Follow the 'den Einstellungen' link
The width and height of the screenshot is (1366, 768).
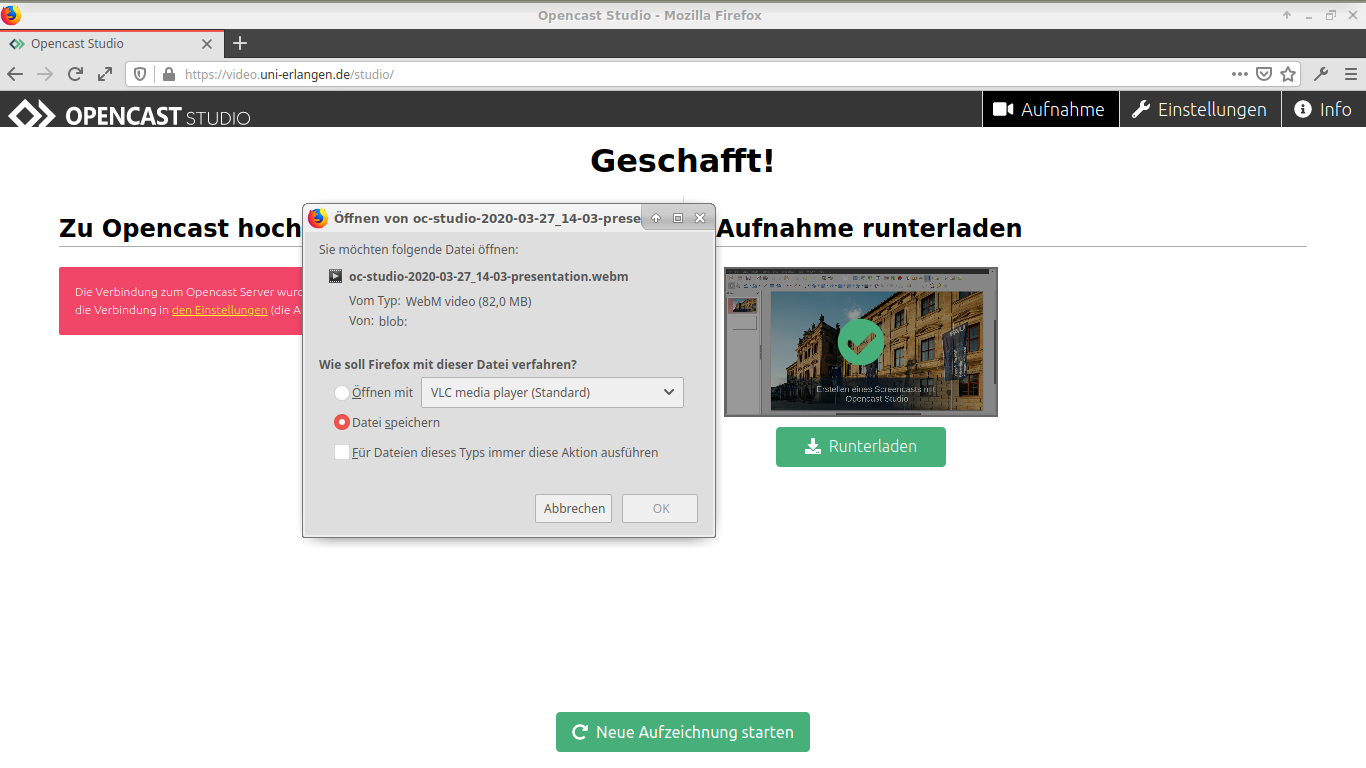pyautogui.click(x=219, y=310)
